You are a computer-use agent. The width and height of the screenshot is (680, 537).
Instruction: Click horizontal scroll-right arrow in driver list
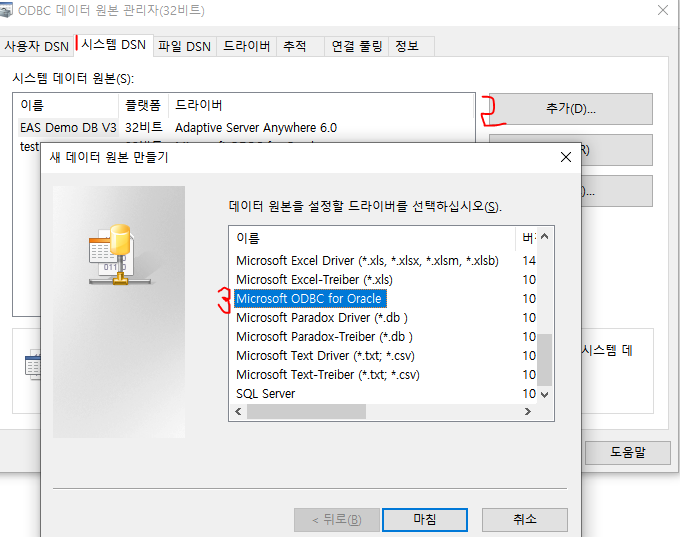(x=528, y=411)
